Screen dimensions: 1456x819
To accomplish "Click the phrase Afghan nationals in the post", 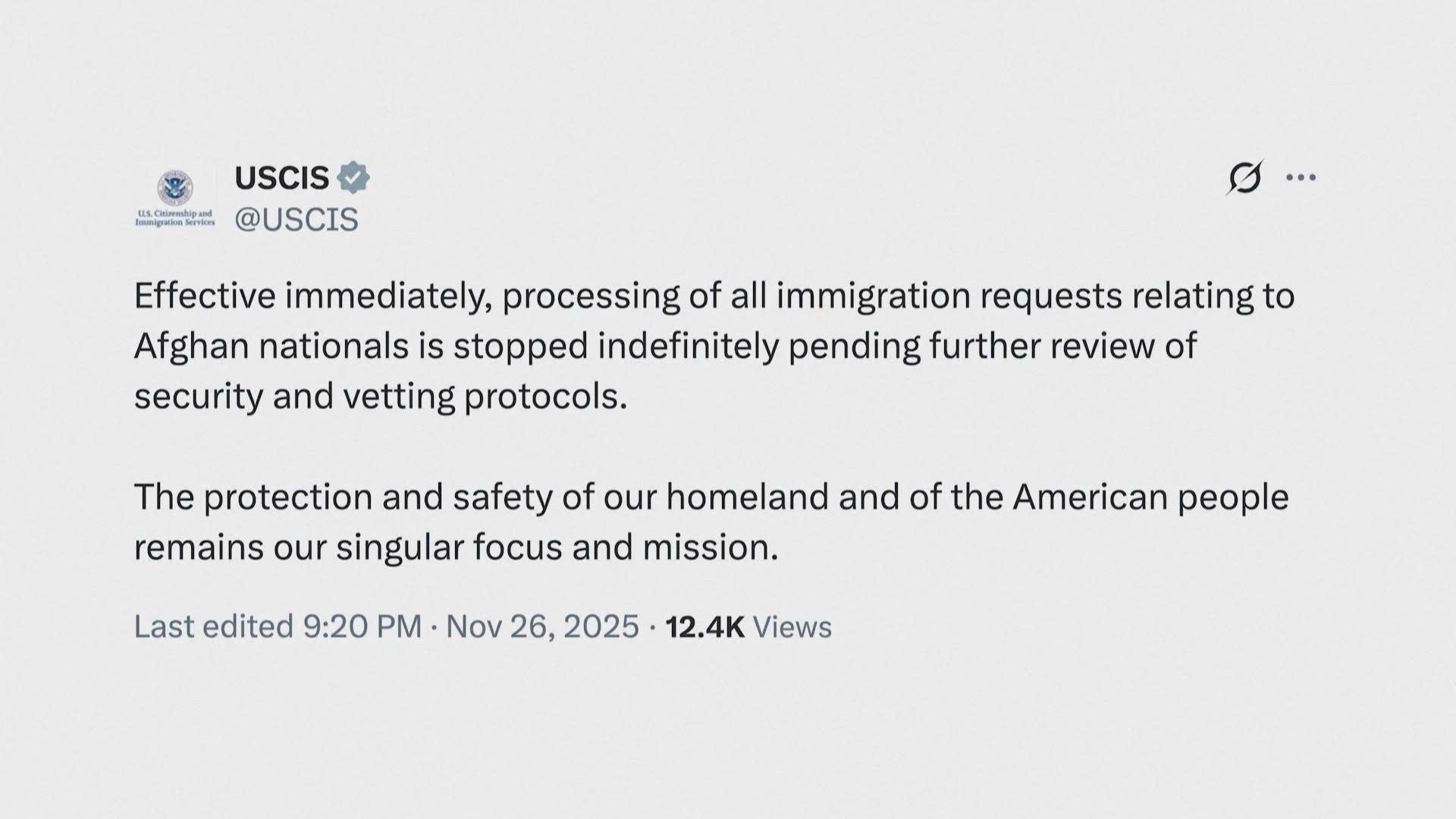I will [271, 347].
